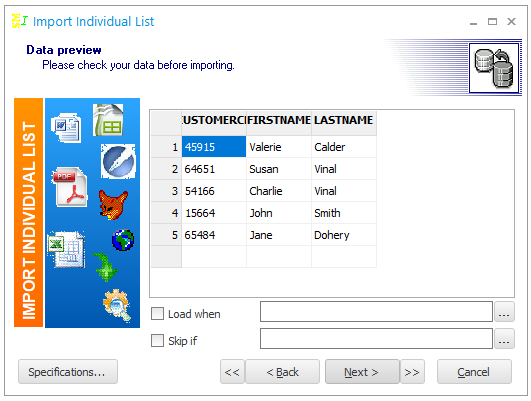Viewport: 531px width, 401px height.
Task: Click row number 5 header
Action: [x=166, y=235]
